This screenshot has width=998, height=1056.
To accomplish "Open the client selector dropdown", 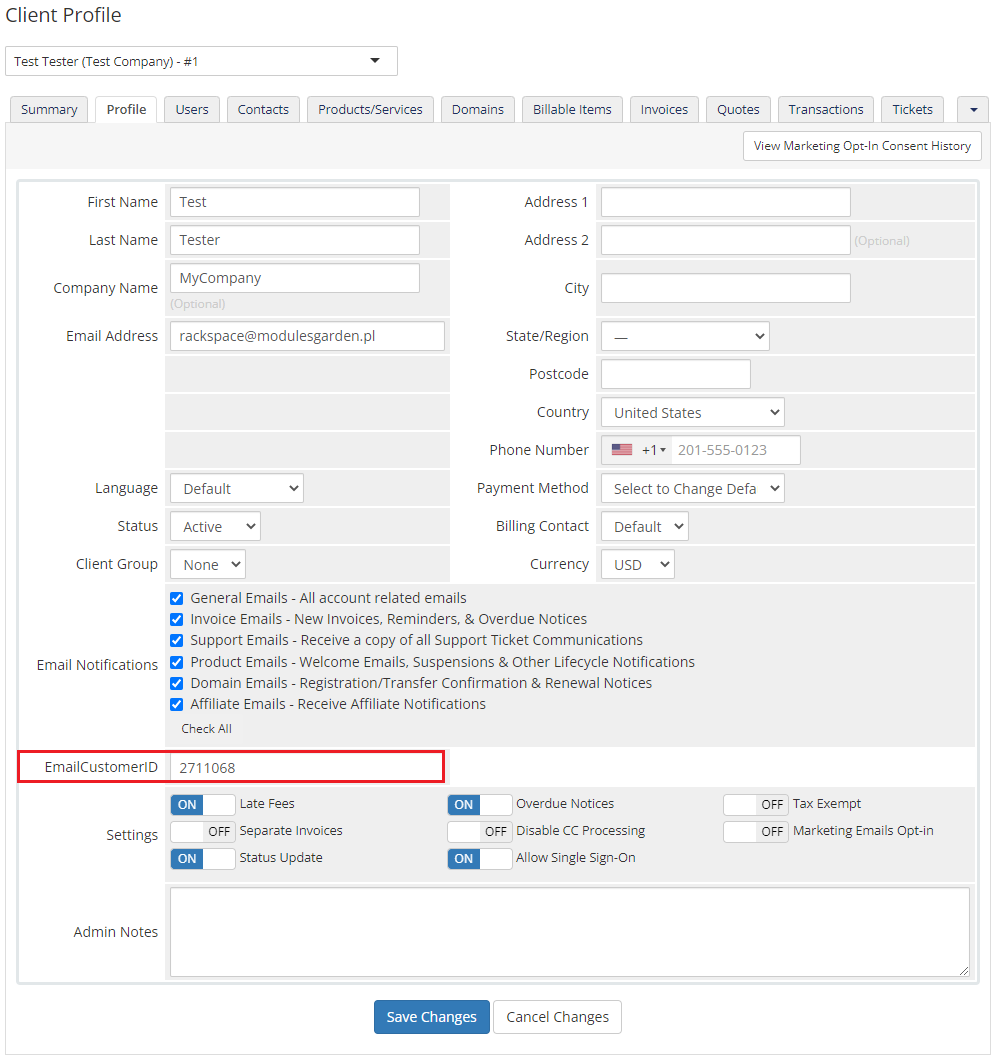I will [x=201, y=61].
